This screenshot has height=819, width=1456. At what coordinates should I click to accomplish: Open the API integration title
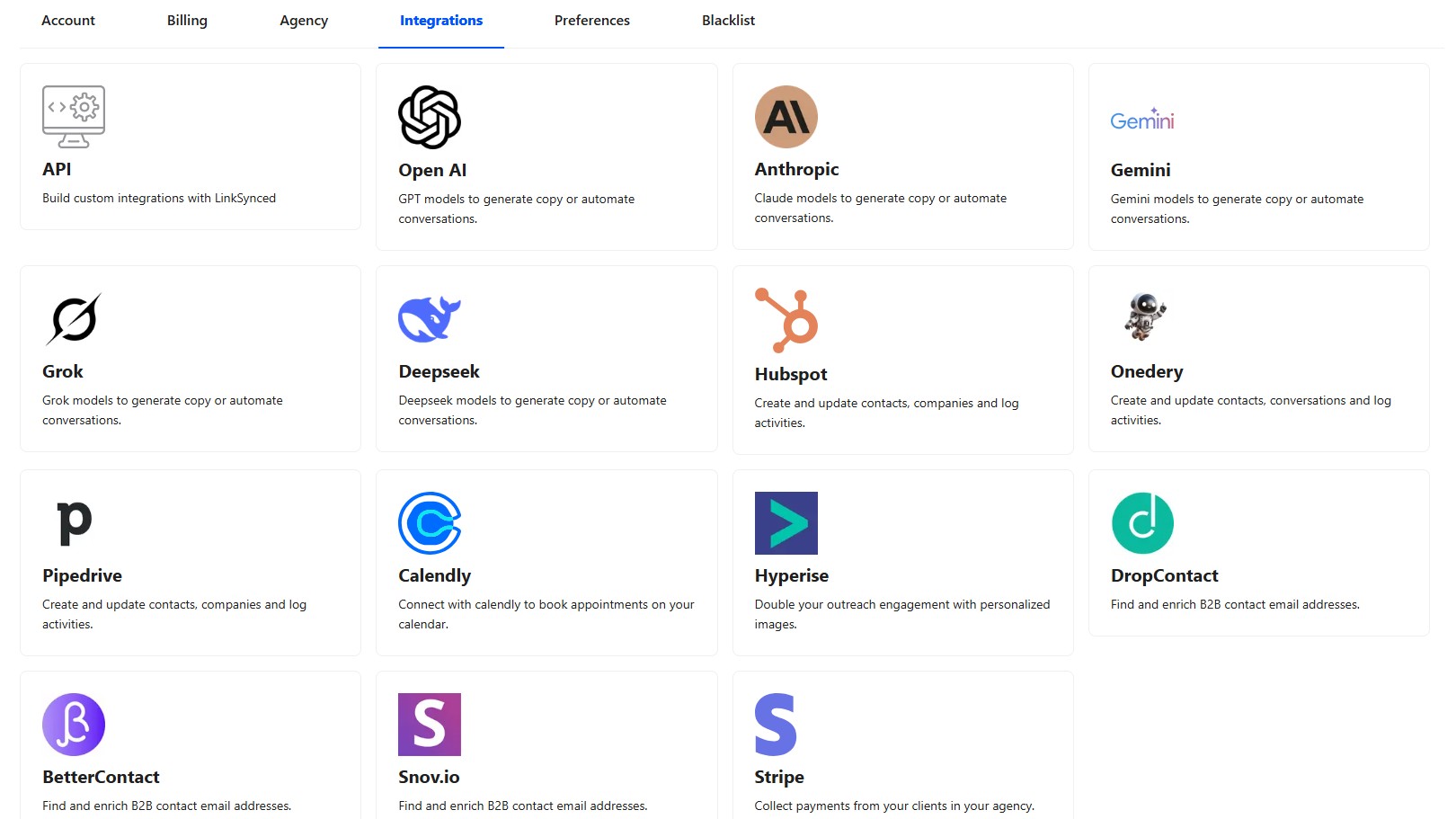pyautogui.click(x=57, y=169)
